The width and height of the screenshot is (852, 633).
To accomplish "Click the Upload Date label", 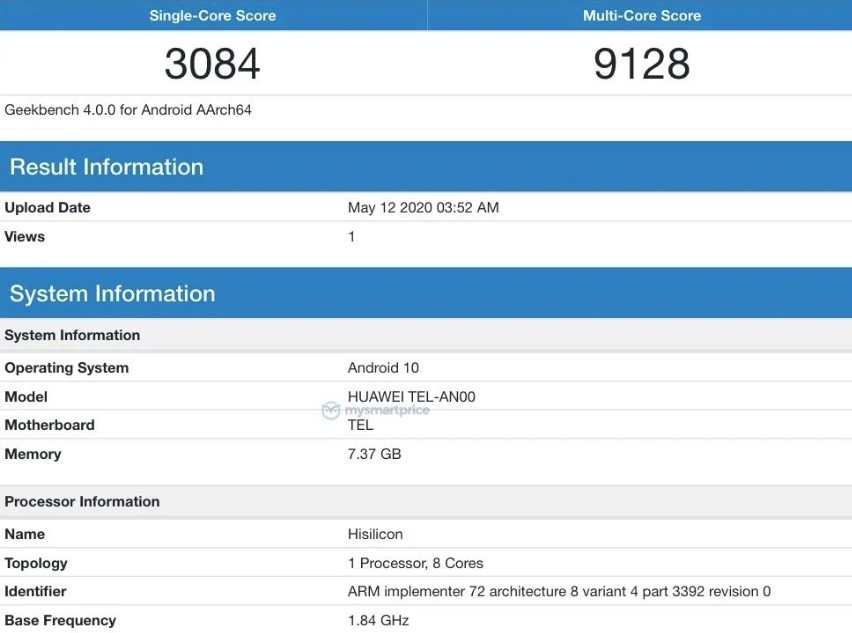I will [x=47, y=208].
